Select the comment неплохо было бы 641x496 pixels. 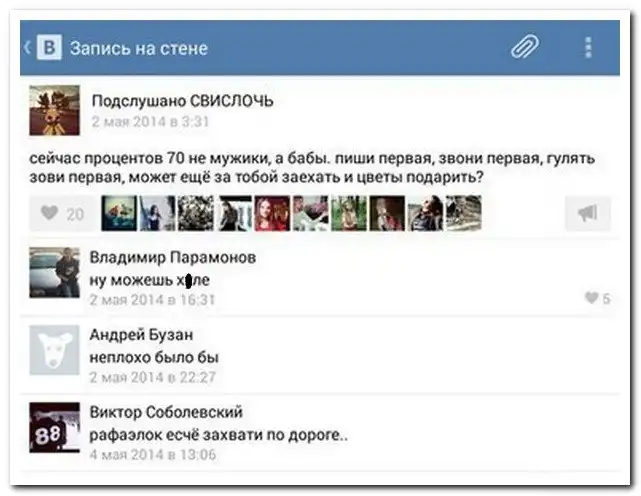[154, 356]
